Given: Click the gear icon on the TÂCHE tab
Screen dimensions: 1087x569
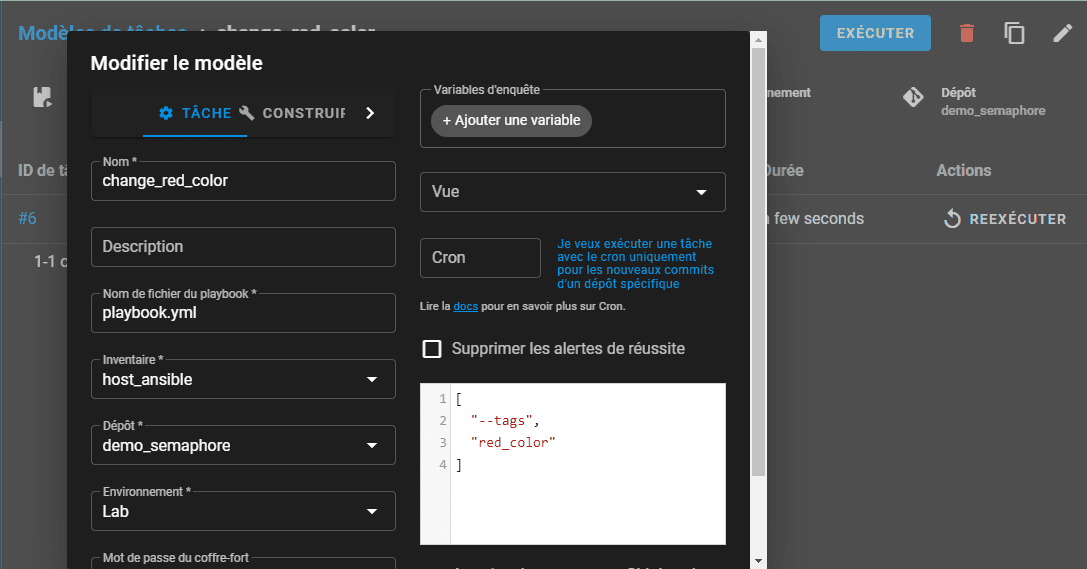Looking at the screenshot, I should tap(166, 113).
